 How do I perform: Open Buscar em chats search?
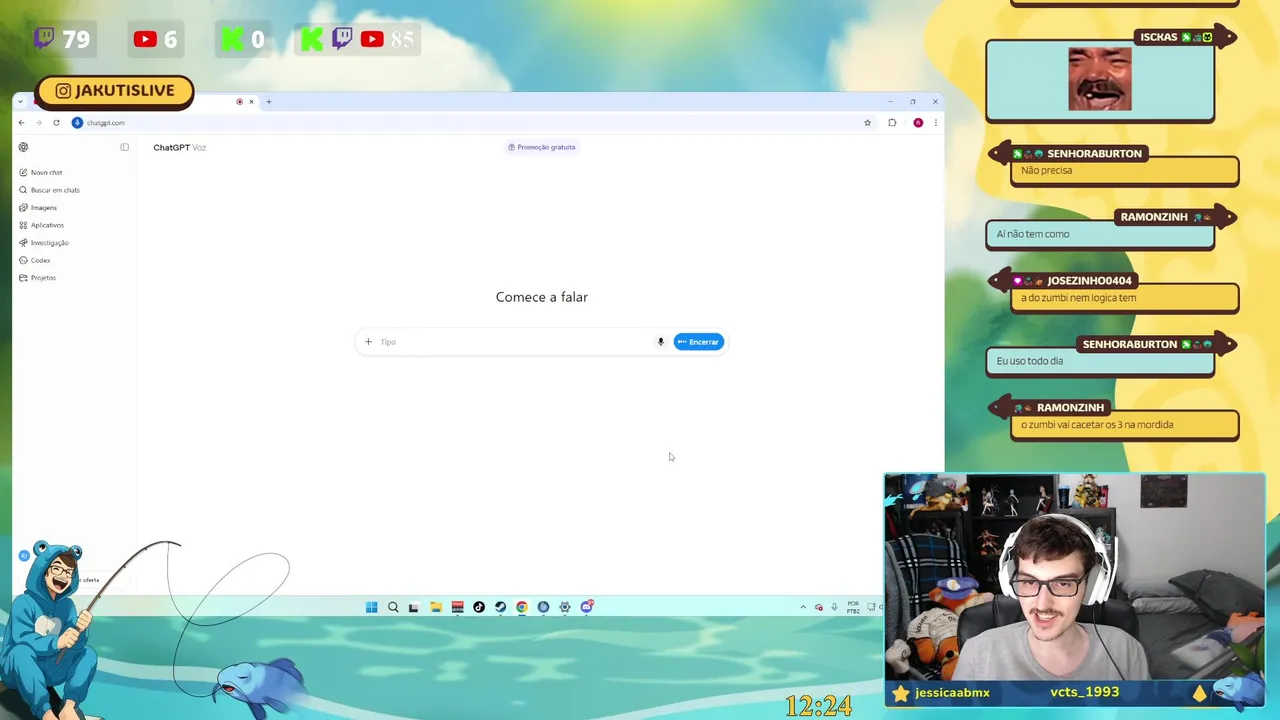click(49, 190)
